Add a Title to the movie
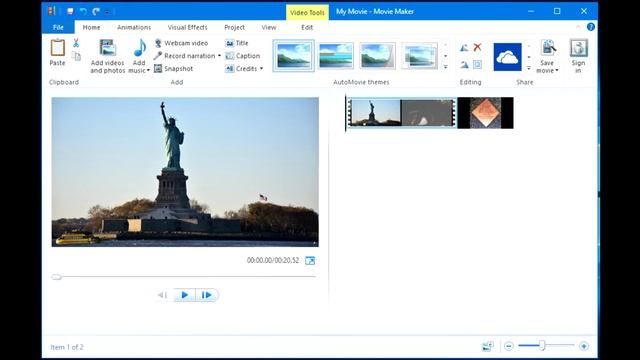Image resolution: width=640 pixels, height=360 pixels. point(237,43)
